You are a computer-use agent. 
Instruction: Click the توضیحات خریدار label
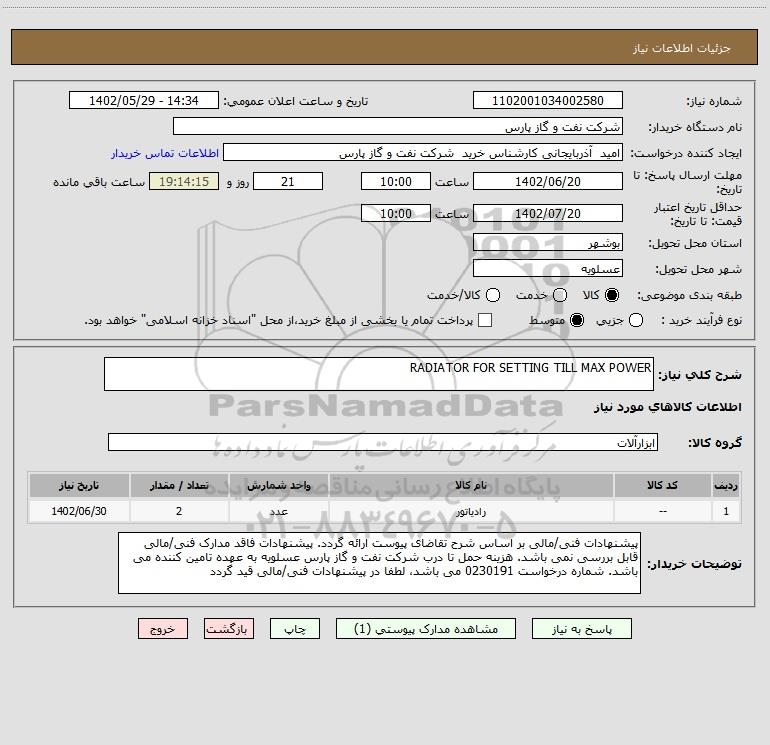(694, 564)
